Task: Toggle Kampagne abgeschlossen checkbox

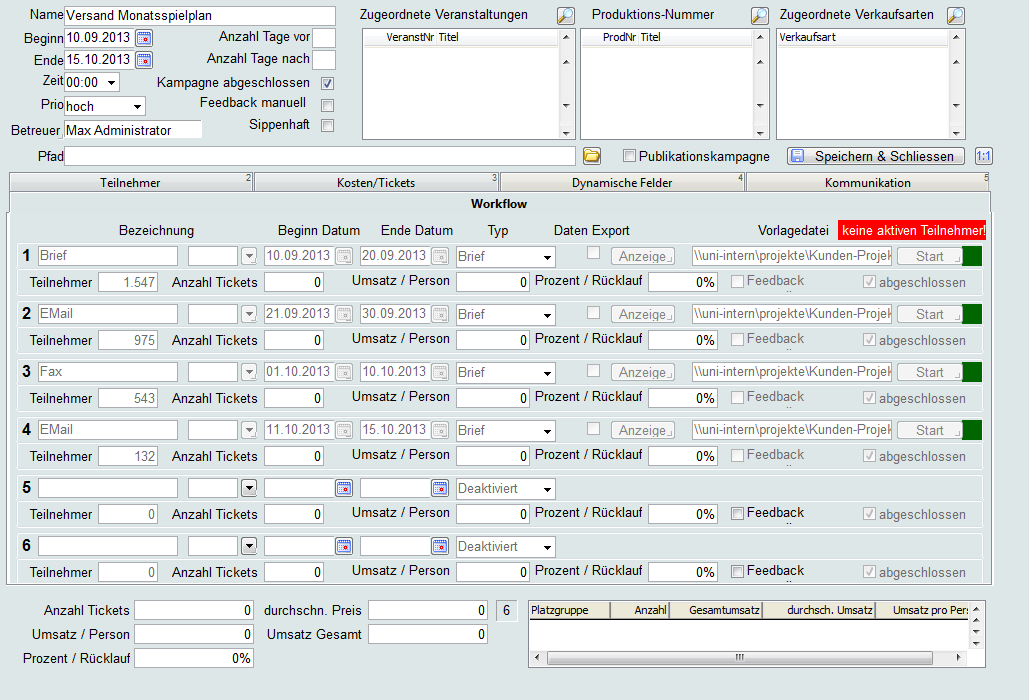Action: pyautogui.click(x=327, y=83)
